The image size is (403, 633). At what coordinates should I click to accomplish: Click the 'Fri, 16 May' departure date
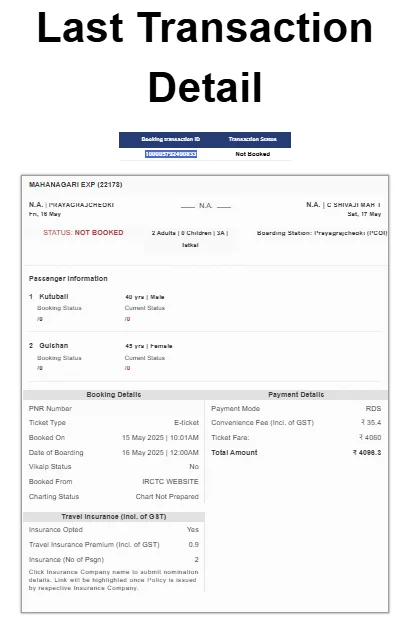(45, 214)
